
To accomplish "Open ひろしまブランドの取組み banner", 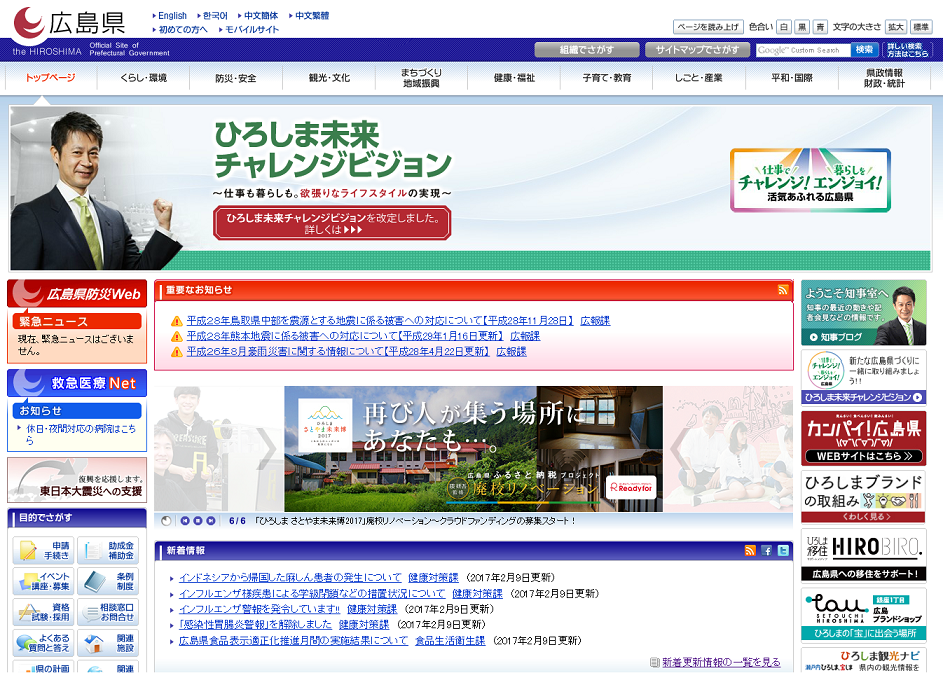I will pyautogui.click(x=864, y=497).
